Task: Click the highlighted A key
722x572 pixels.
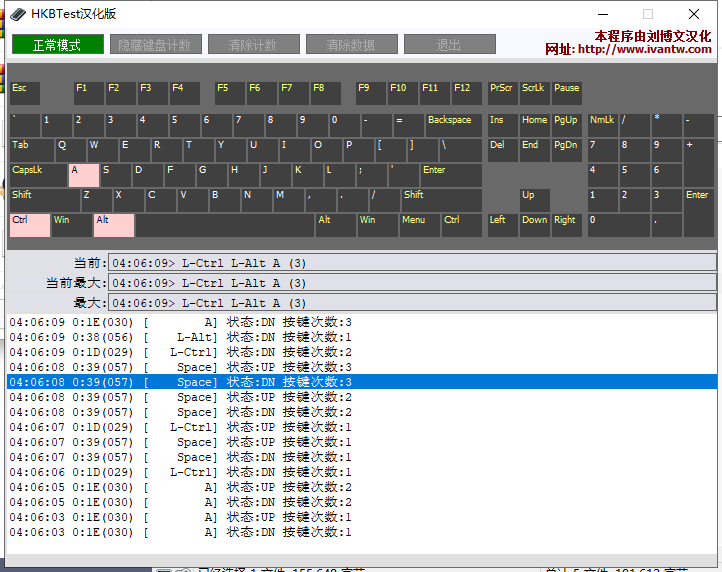Action: (84, 175)
